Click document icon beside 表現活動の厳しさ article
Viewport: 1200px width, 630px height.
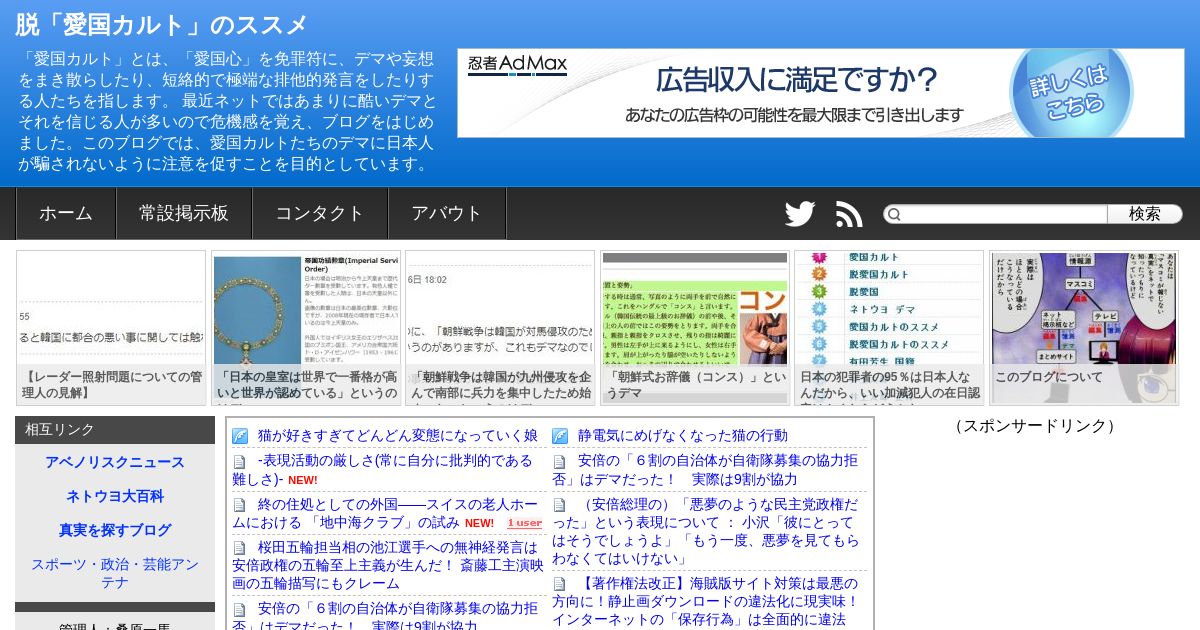point(240,462)
